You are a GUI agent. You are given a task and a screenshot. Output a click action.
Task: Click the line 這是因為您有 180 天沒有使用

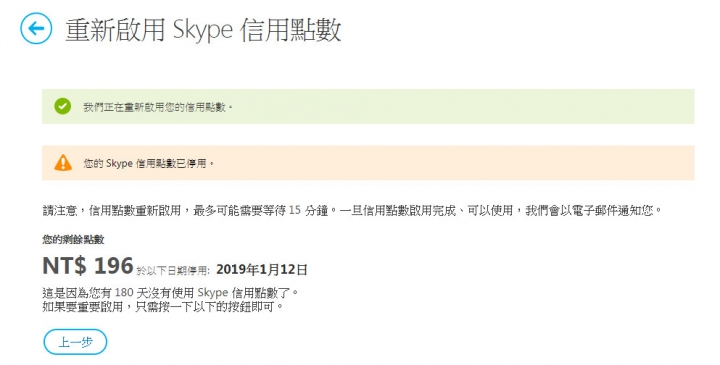[x=170, y=292]
